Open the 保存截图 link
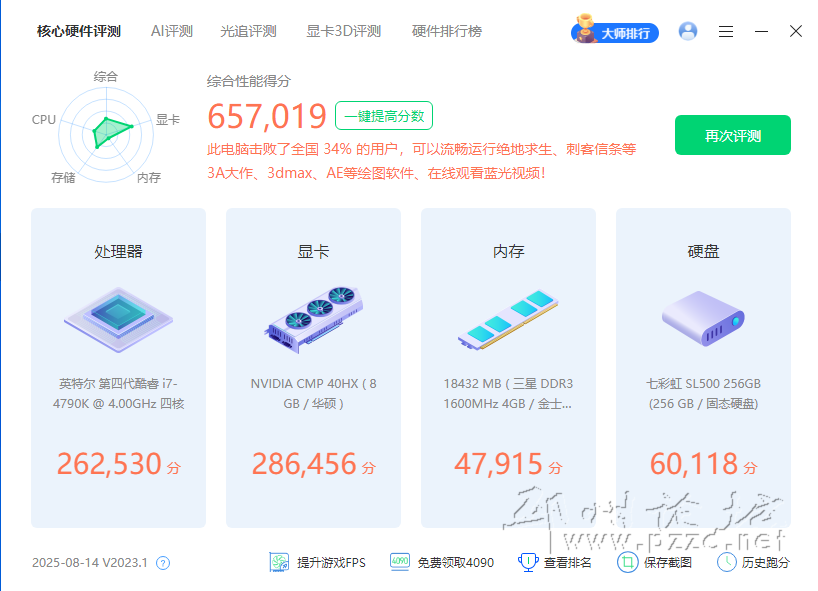Image resolution: width=818 pixels, height=591 pixels. (668, 563)
